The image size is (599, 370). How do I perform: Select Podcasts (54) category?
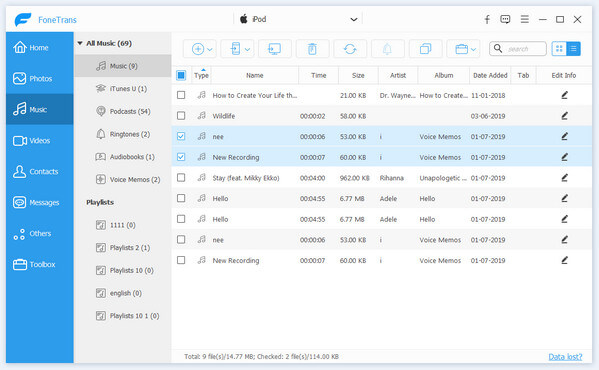[123, 111]
